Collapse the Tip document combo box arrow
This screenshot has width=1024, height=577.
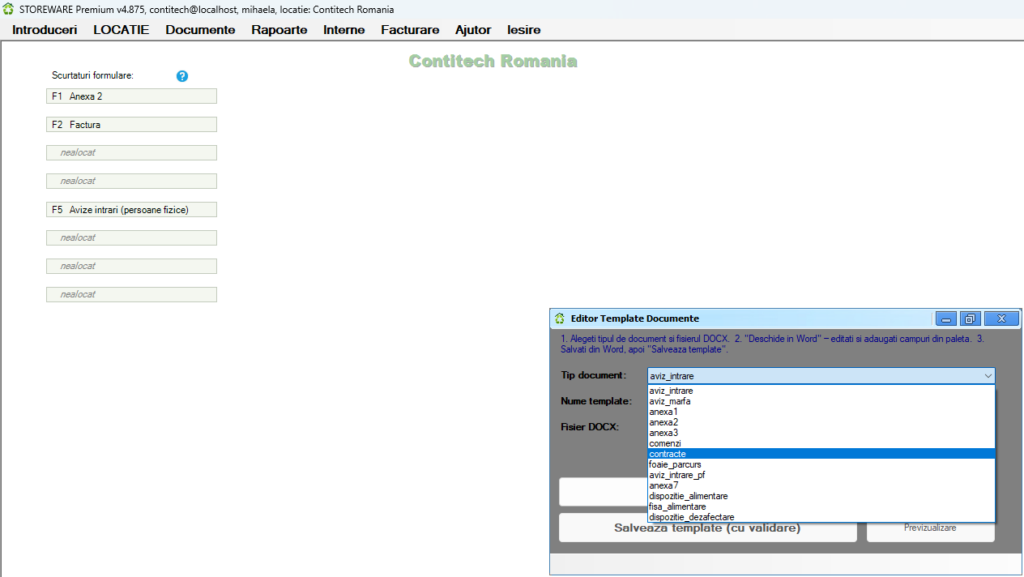[987, 376]
